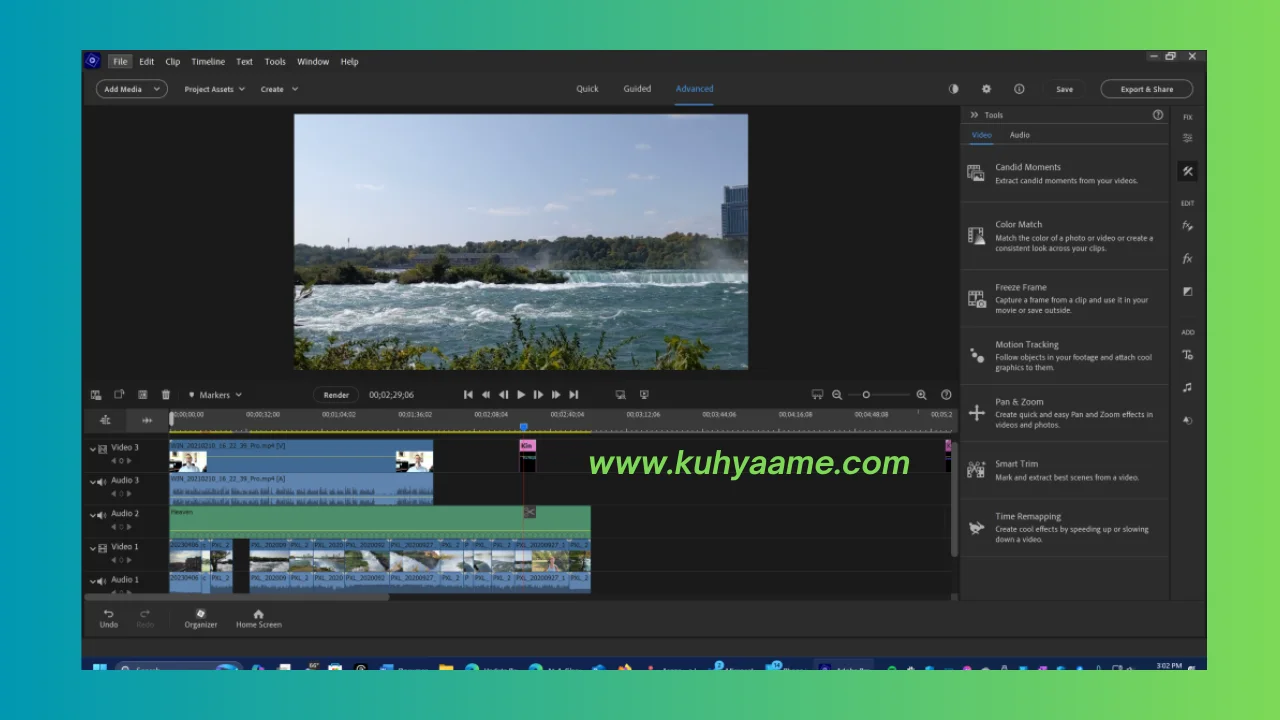
Task: Go to the previous edit point
Action: coord(468,395)
